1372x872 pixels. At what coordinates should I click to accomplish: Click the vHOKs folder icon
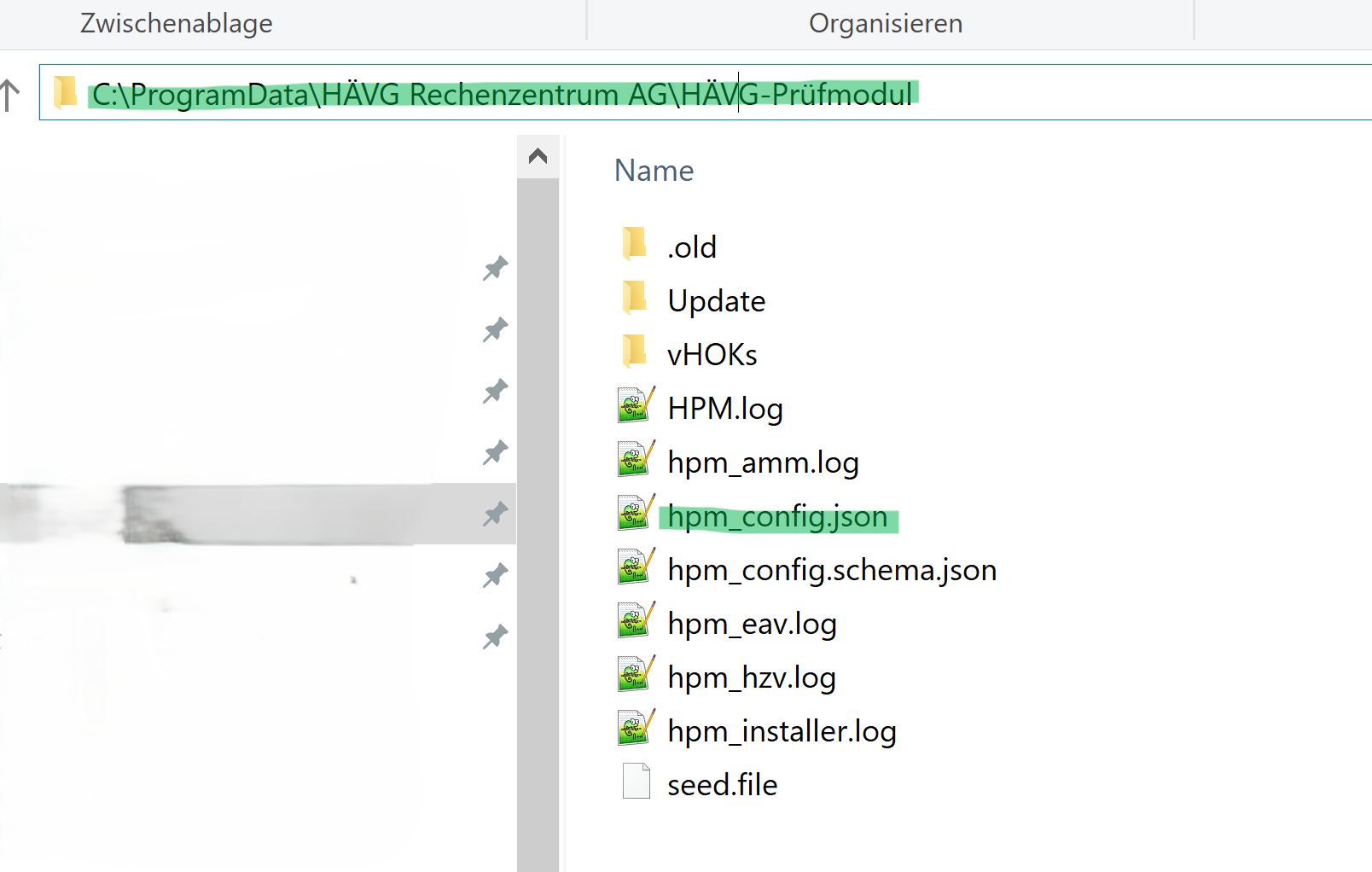click(635, 353)
